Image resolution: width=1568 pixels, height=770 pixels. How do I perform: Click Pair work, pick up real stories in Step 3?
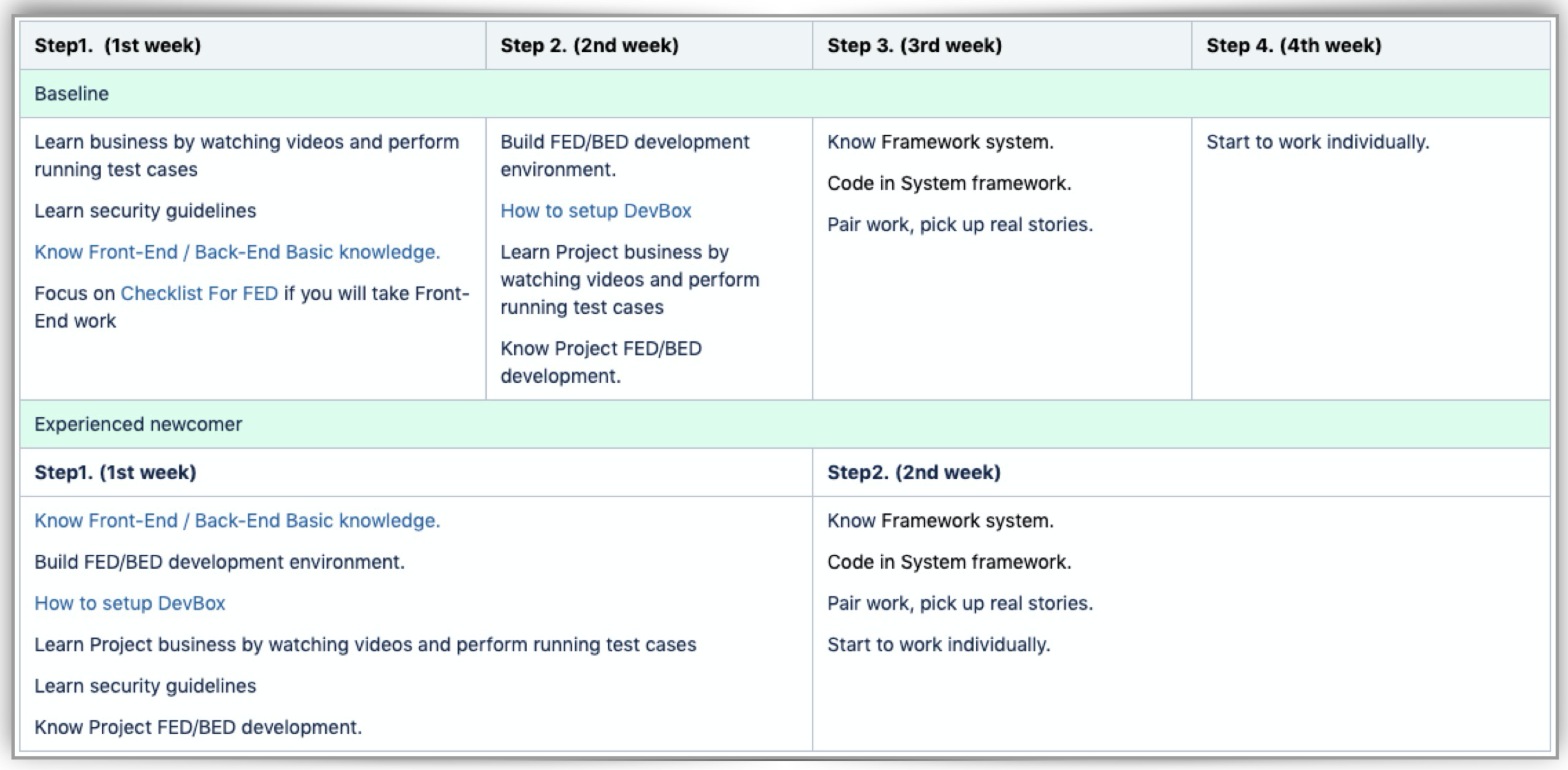pos(959,224)
